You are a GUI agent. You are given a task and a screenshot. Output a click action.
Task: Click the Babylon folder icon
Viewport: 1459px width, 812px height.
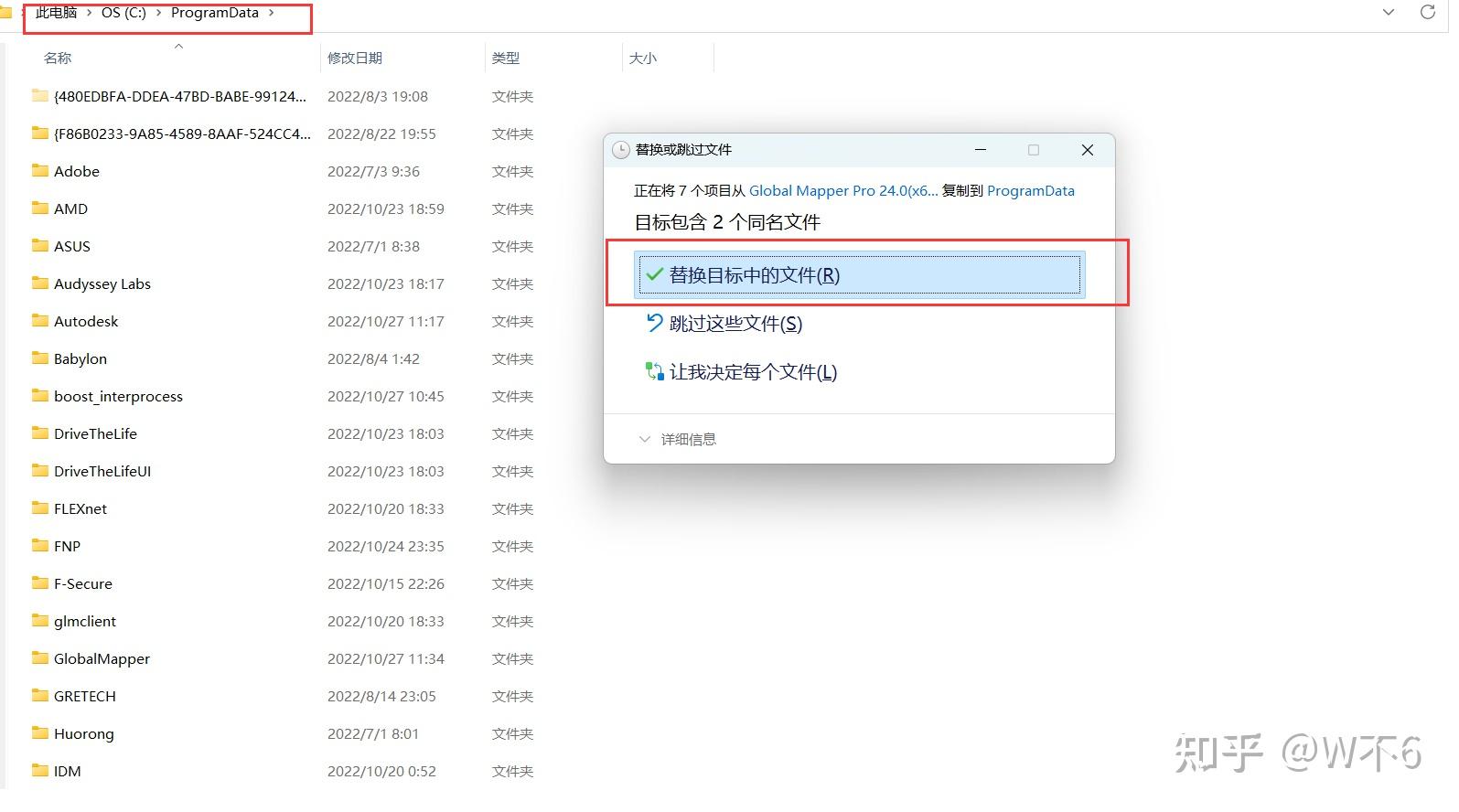[x=39, y=358]
